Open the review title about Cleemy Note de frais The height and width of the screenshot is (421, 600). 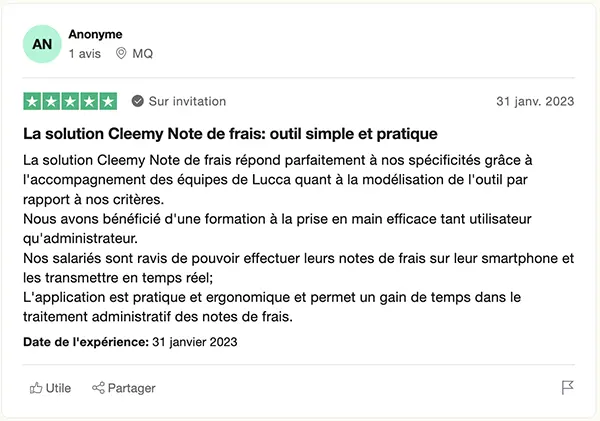tap(230, 133)
